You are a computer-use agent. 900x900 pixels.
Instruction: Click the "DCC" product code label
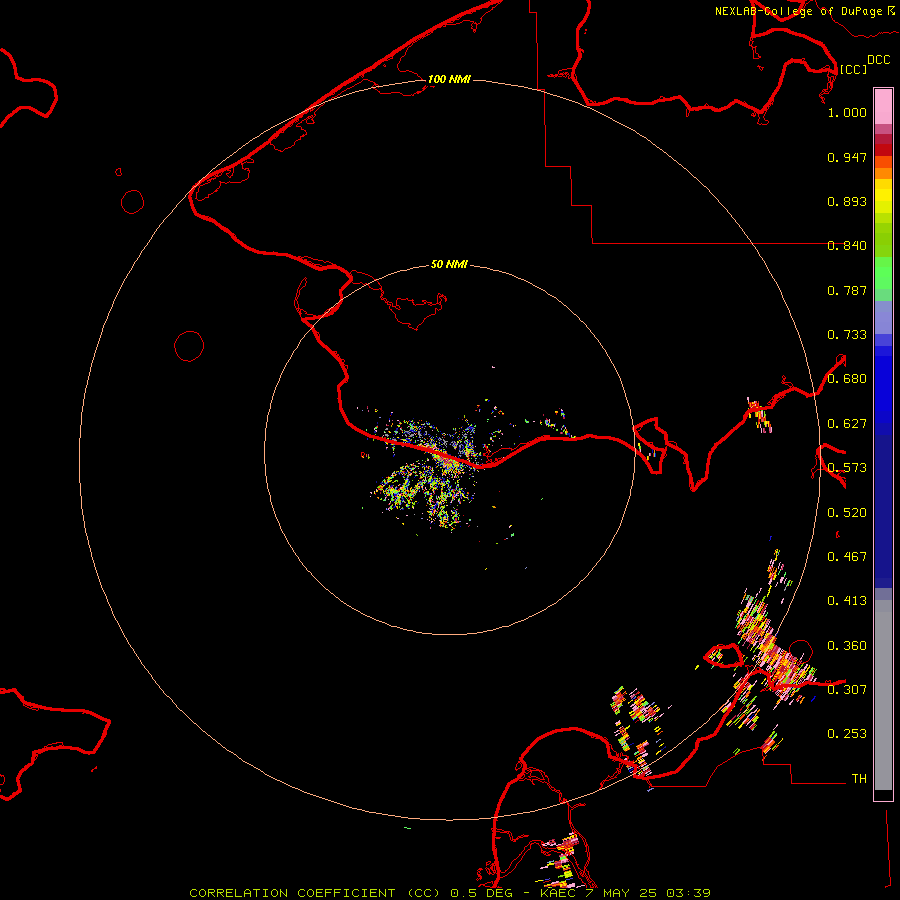(x=878, y=60)
